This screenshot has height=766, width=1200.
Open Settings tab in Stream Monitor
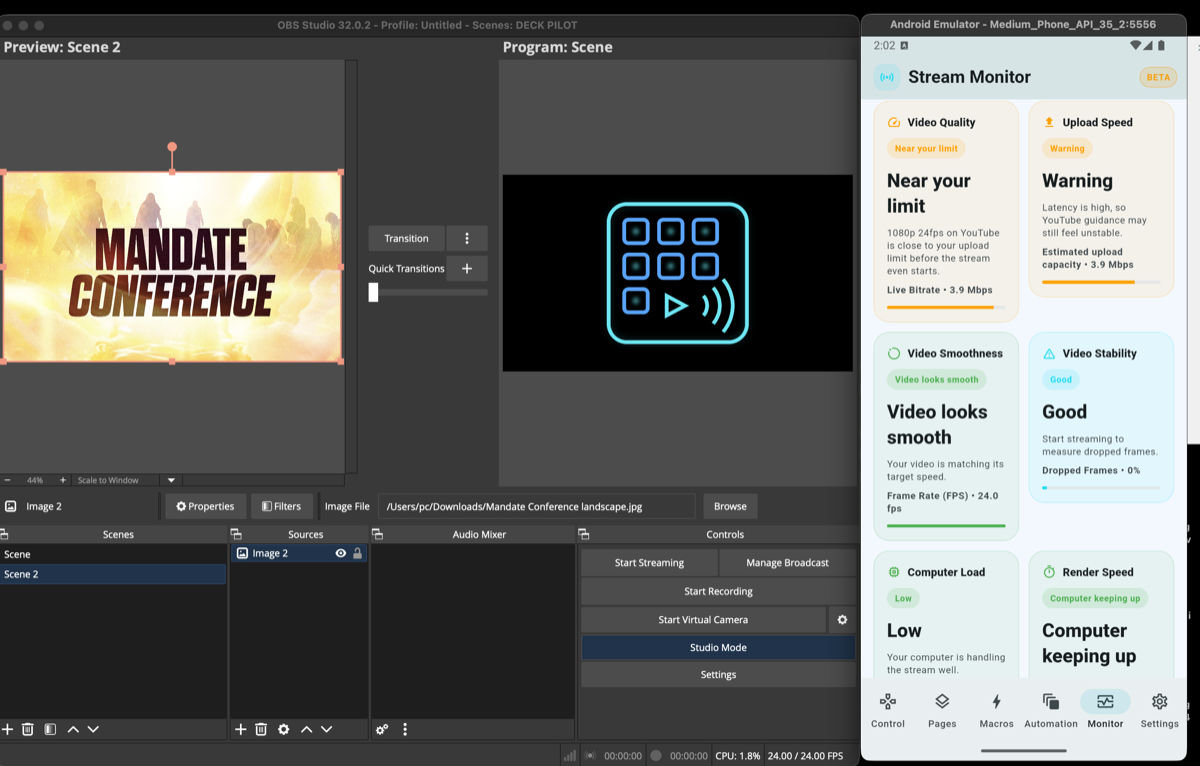point(1159,710)
